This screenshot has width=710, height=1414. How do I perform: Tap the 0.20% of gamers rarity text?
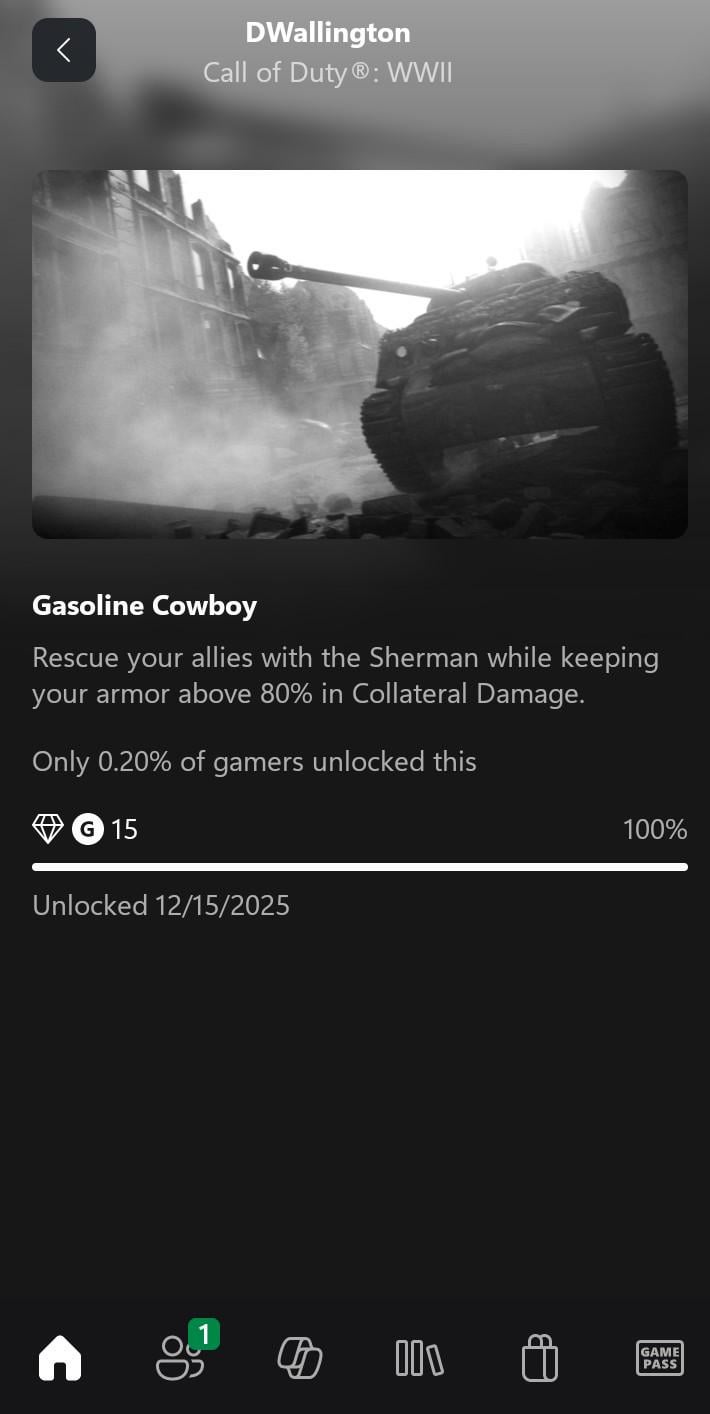tap(254, 762)
